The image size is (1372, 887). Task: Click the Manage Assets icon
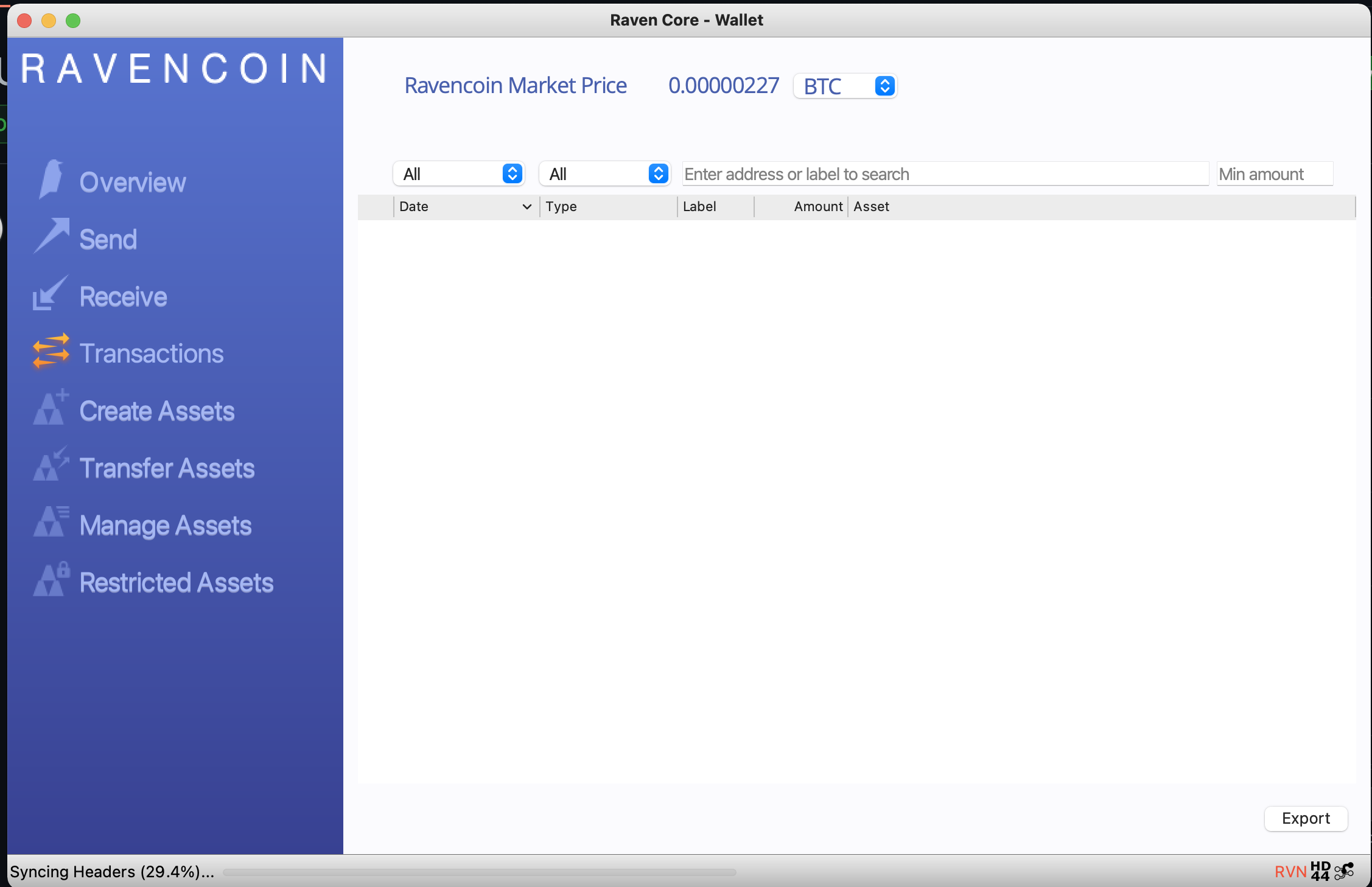click(51, 523)
